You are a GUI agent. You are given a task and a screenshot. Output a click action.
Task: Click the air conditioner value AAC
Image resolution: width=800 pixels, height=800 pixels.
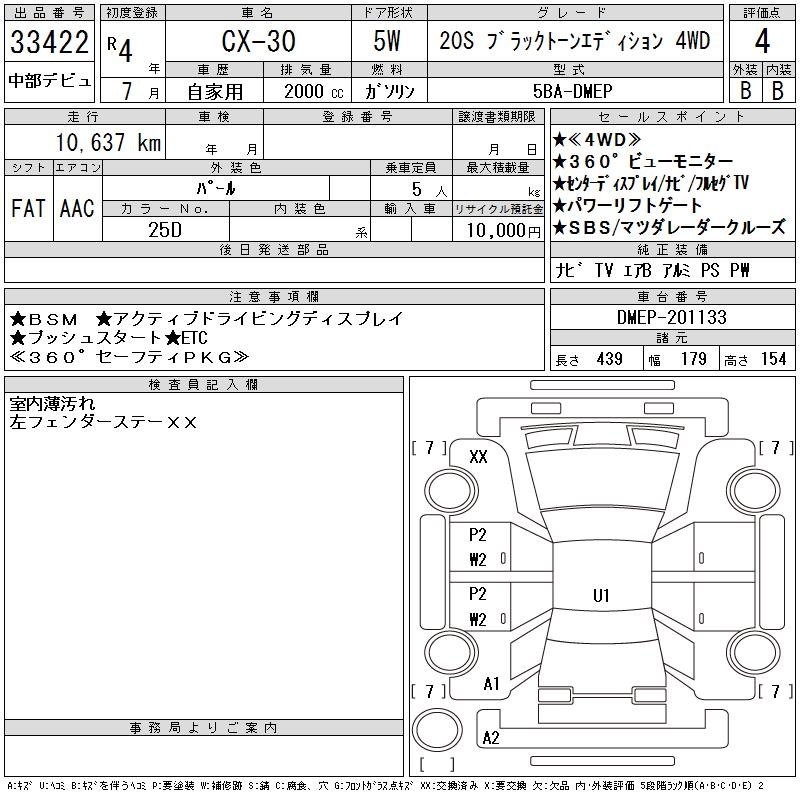click(77, 208)
